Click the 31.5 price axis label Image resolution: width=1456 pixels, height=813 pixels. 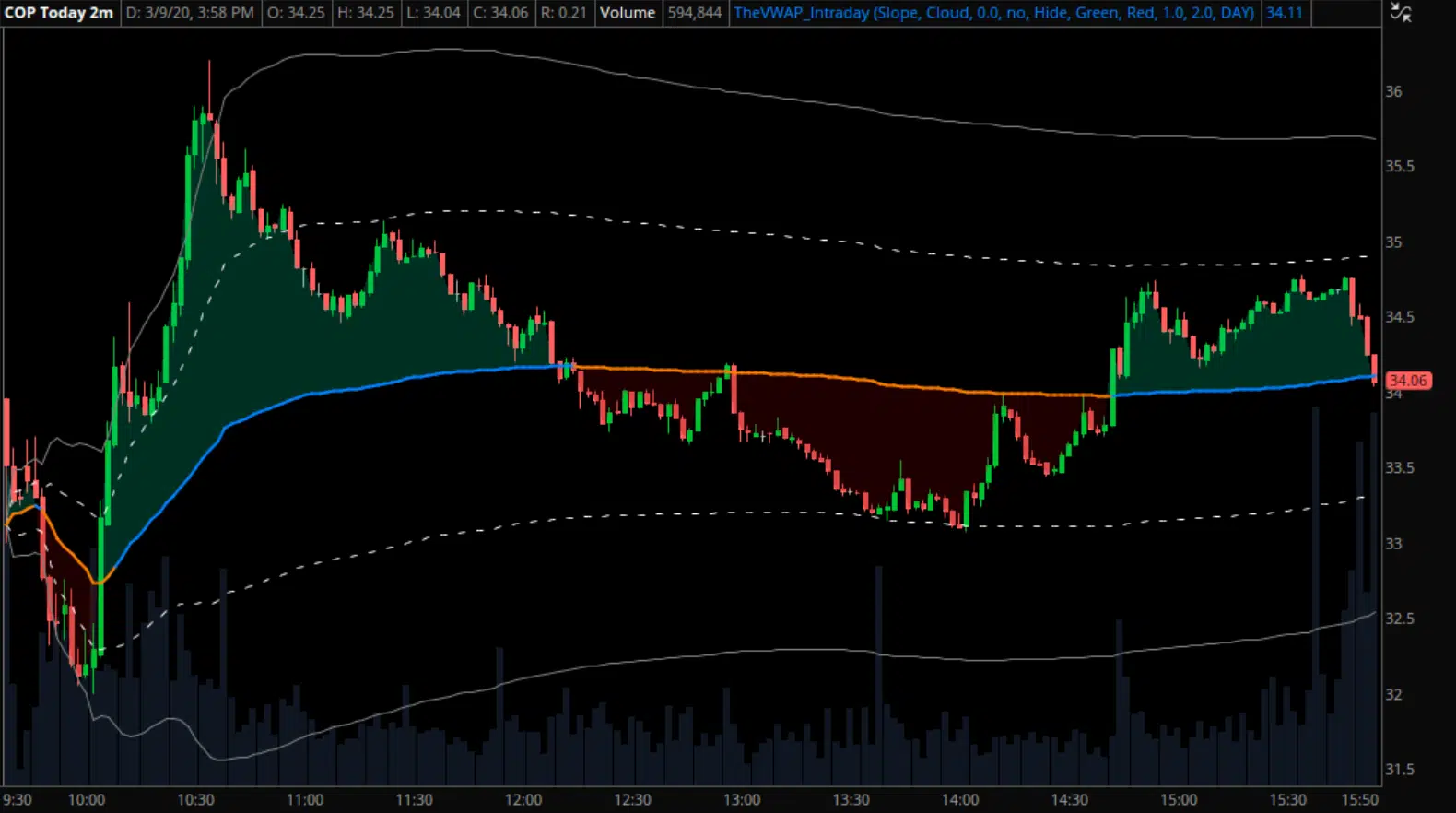pyautogui.click(x=1399, y=770)
